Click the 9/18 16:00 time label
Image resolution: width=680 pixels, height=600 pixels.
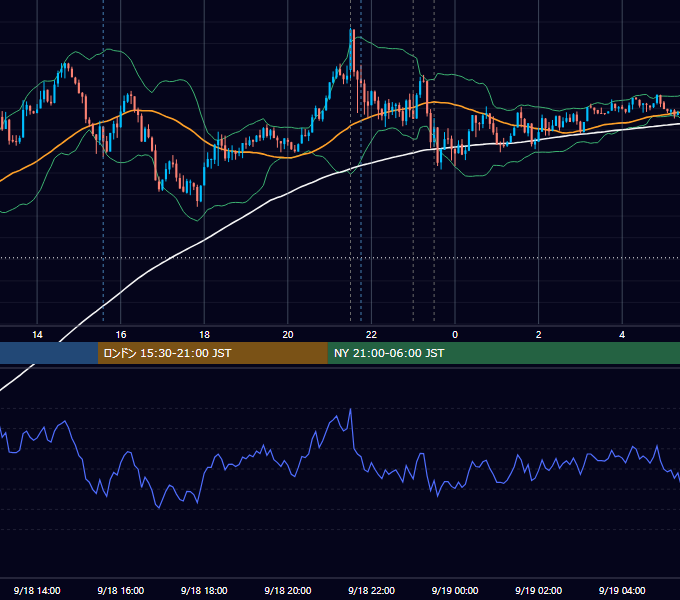pyautogui.click(x=121, y=590)
